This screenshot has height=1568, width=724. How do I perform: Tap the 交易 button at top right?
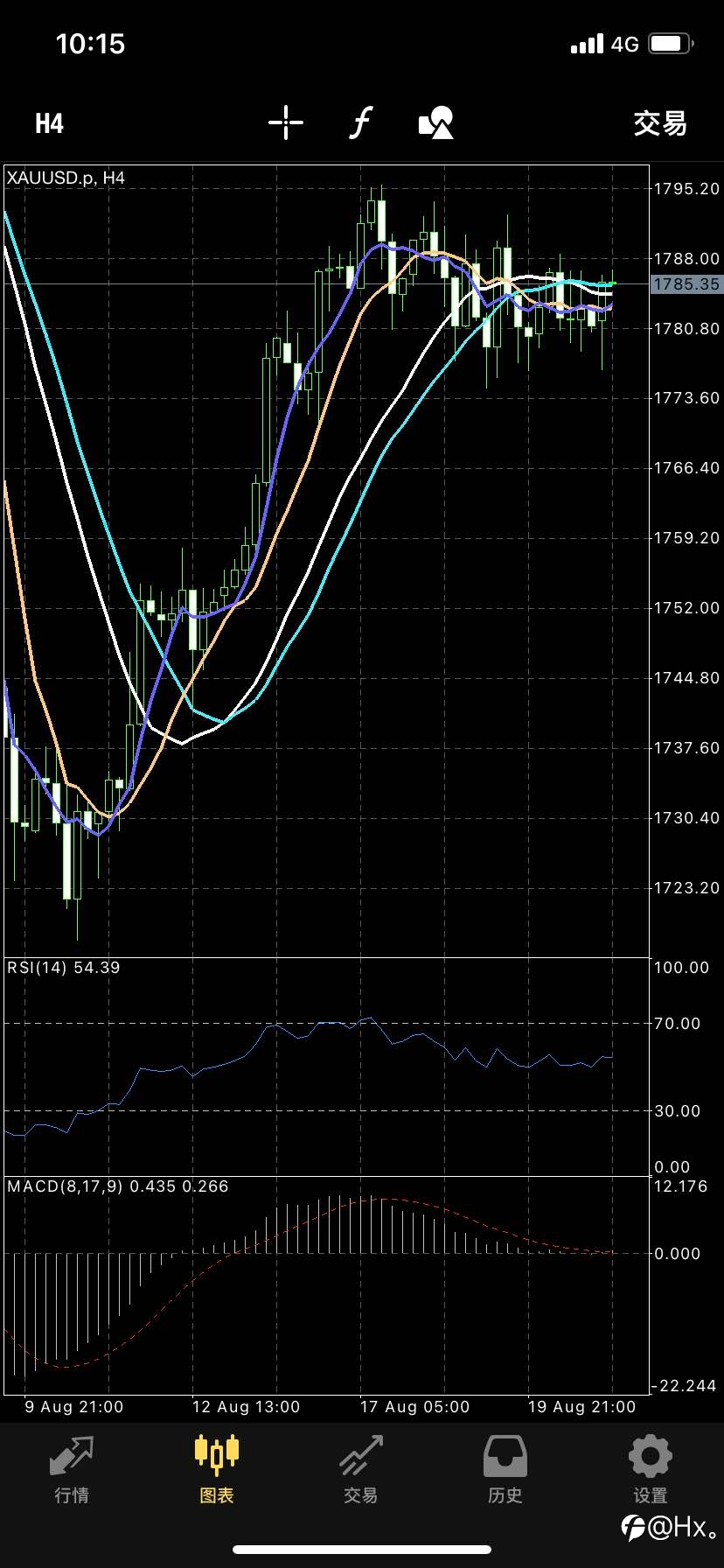(x=660, y=123)
